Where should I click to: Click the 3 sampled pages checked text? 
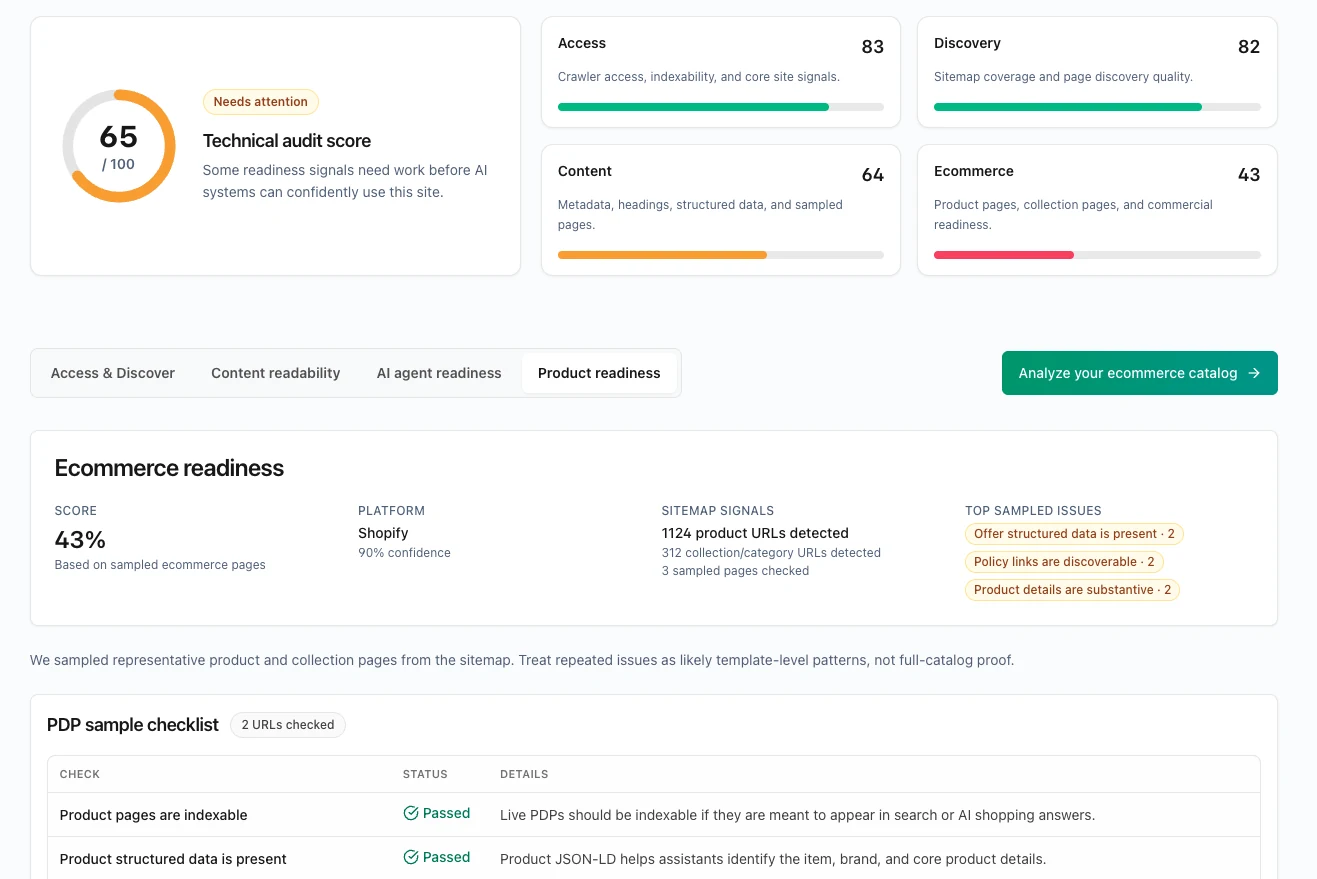[x=735, y=571]
